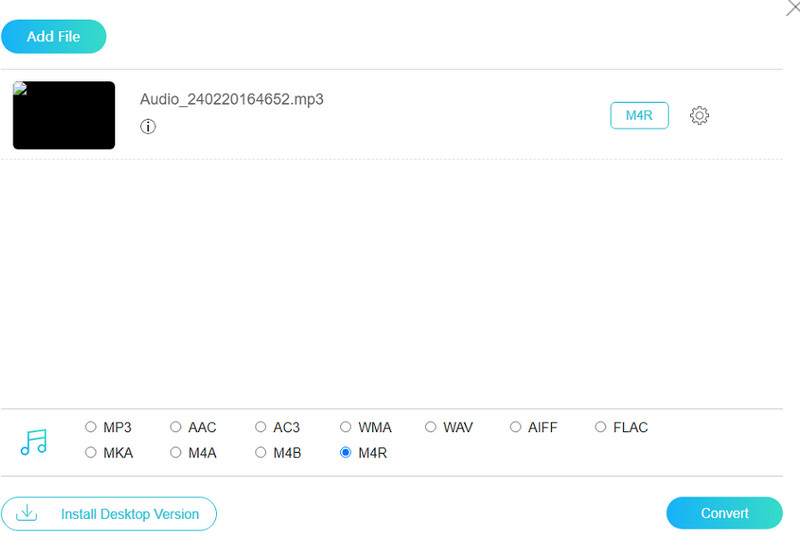The image size is (800, 543).
Task: Select FLAC as output format
Action: pos(601,427)
